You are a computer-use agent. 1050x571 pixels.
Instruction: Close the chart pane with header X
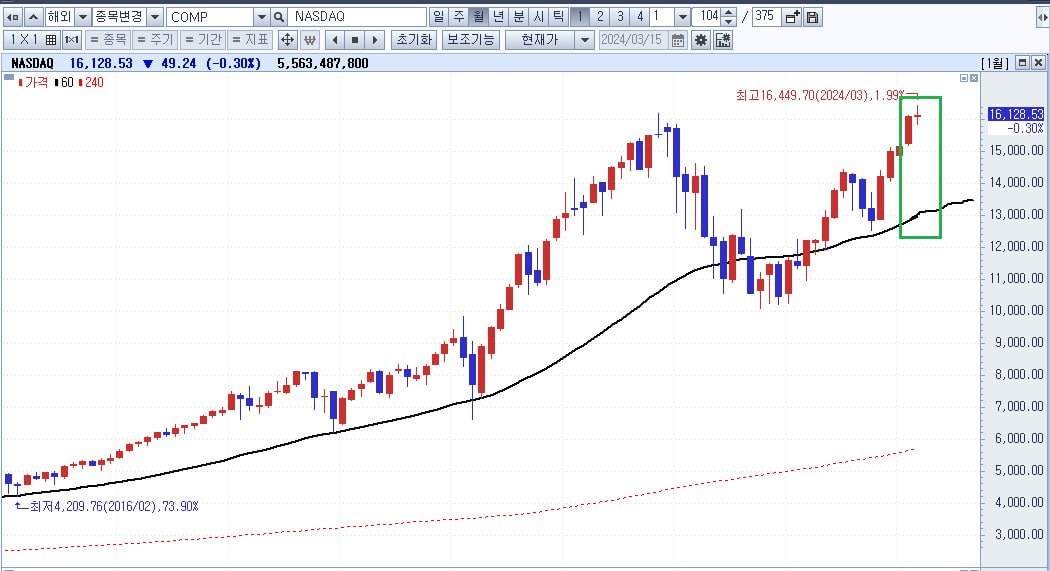coord(1038,62)
